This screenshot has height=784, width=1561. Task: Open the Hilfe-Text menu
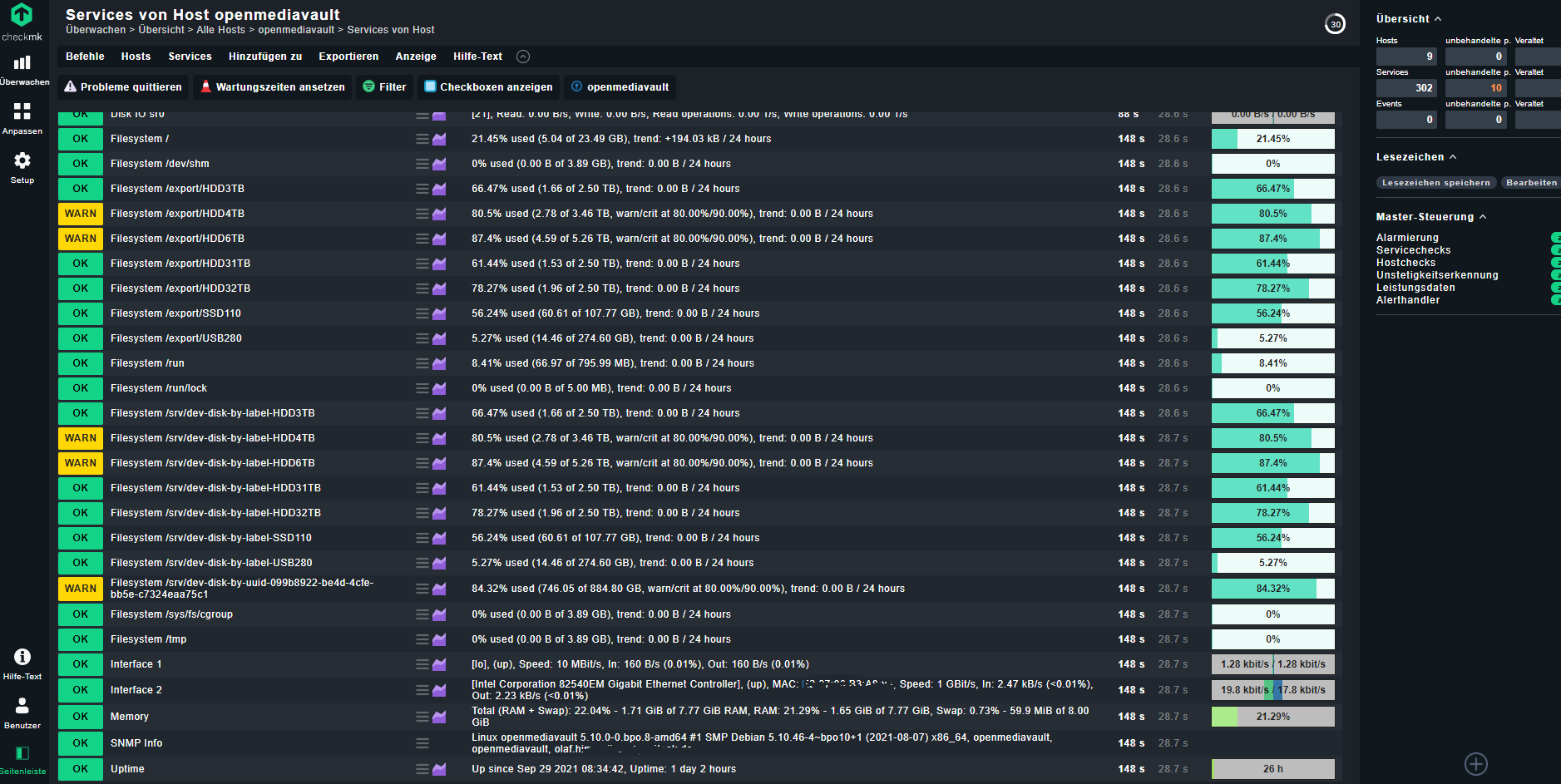(x=477, y=57)
